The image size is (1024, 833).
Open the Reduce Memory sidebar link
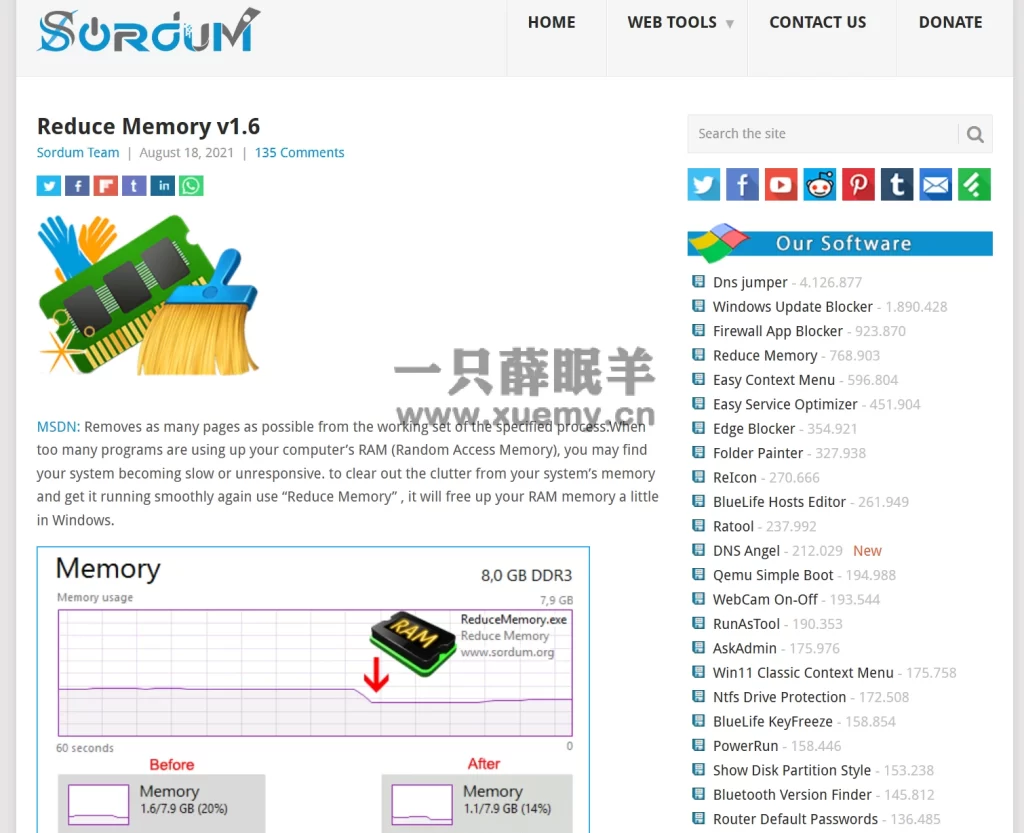pos(765,356)
